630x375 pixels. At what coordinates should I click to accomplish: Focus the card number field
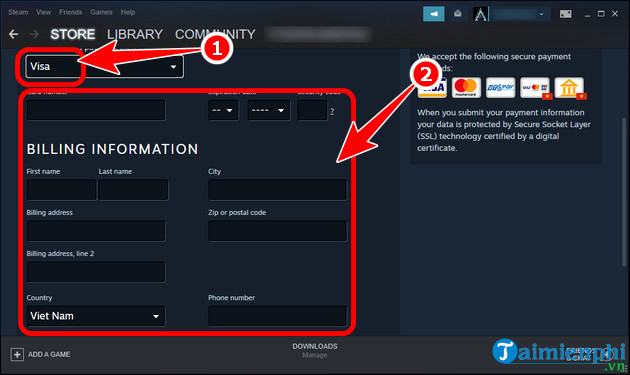click(96, 110)
